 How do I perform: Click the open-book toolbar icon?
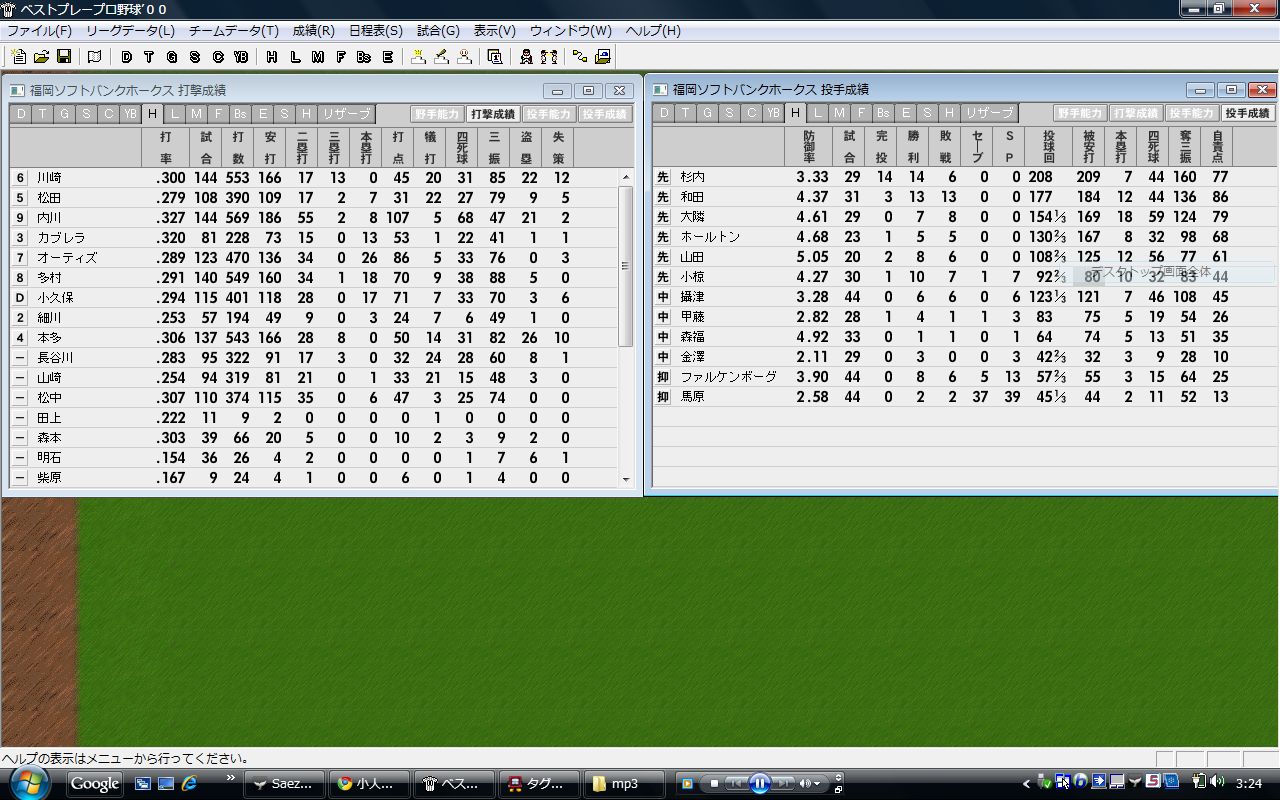tap(94, 57)
